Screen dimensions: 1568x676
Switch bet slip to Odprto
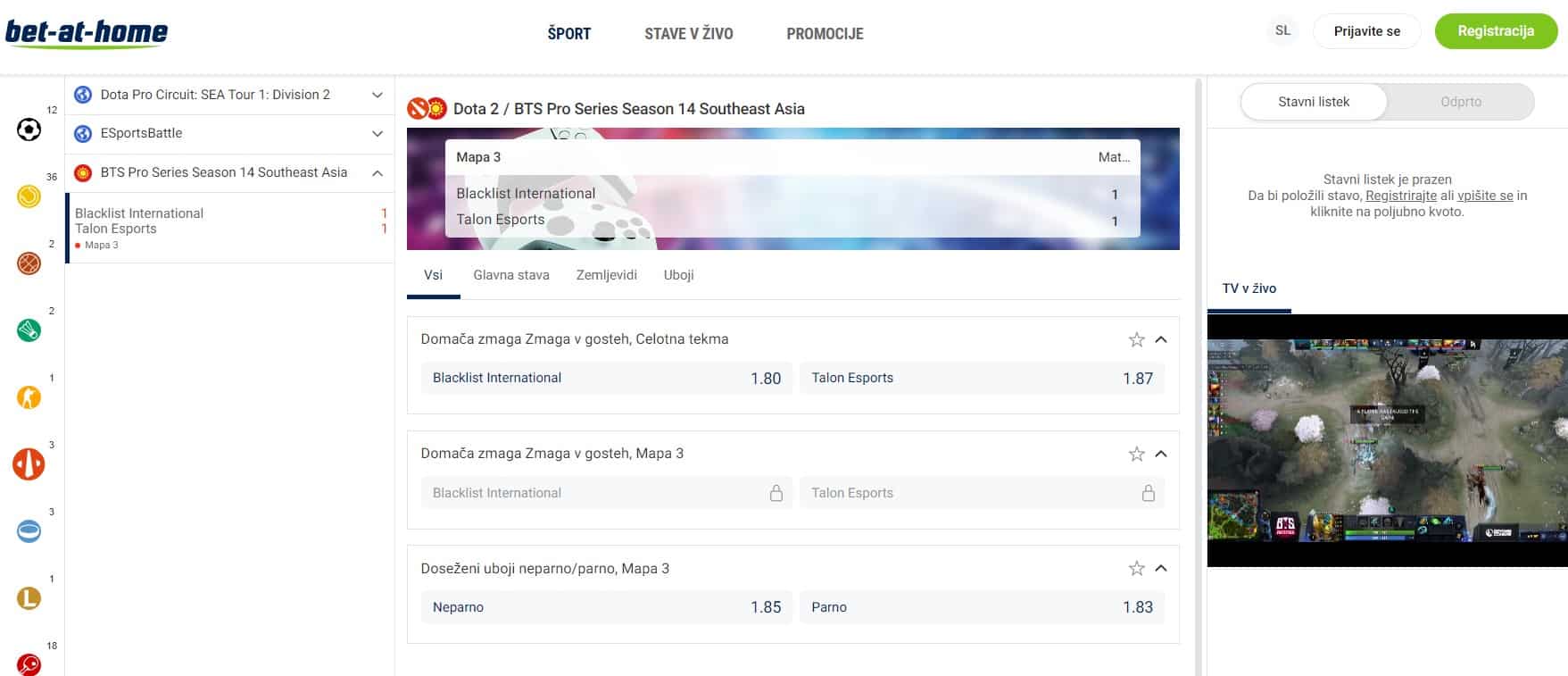[x=1460, y=102]
